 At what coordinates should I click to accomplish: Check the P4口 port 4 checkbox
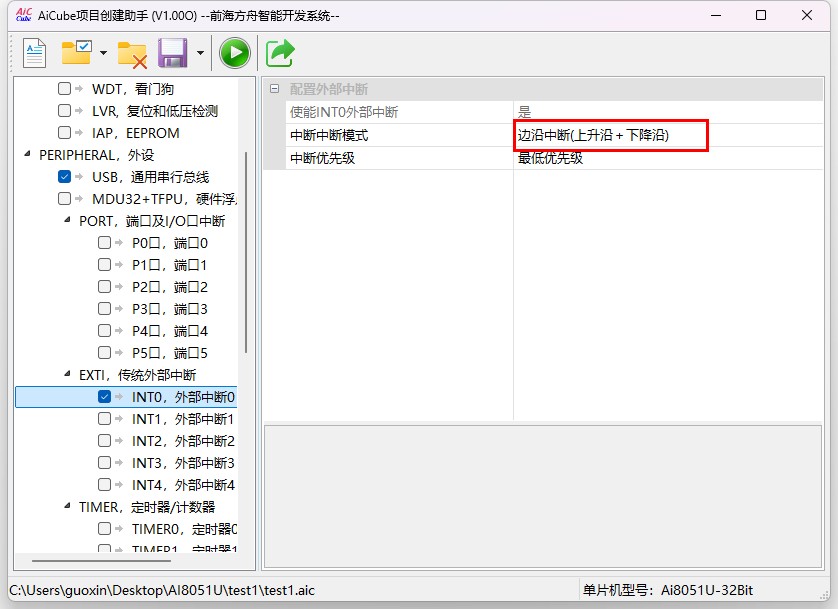[104, 331]
